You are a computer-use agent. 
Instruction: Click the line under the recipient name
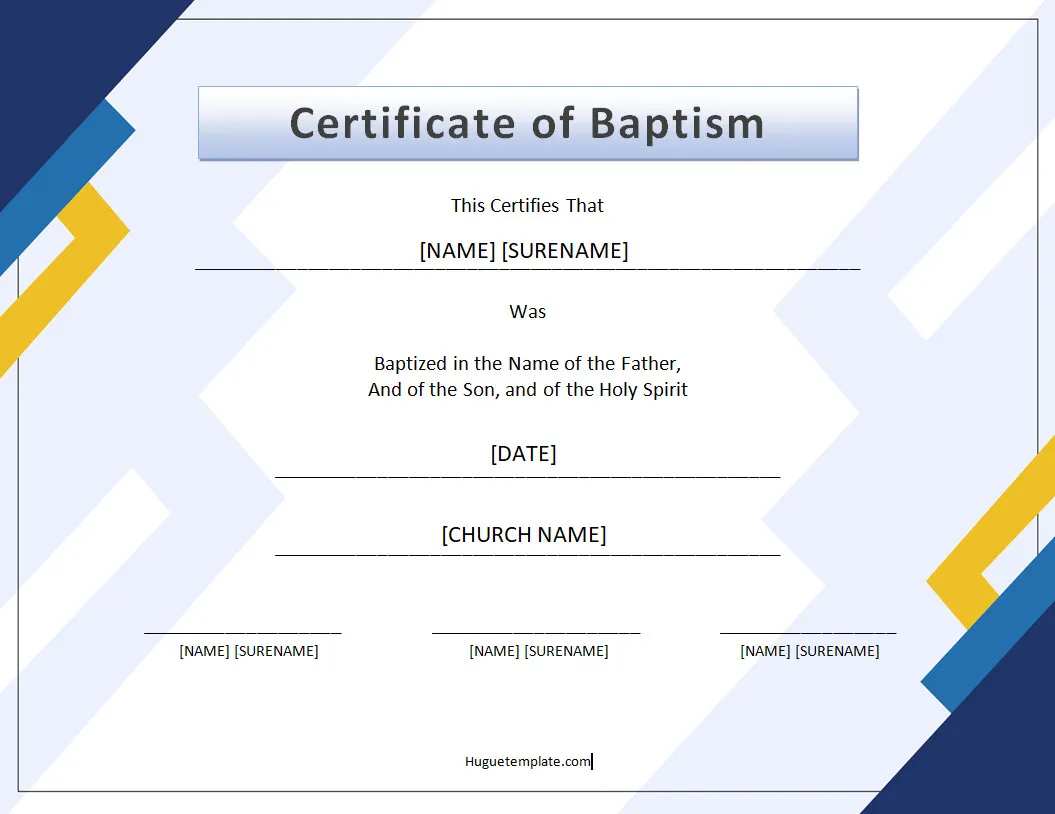[x=527, y=269]
